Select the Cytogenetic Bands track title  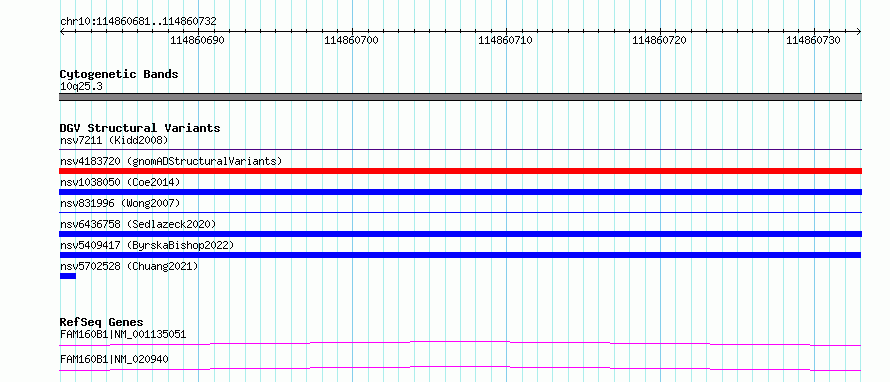point(119,74)
